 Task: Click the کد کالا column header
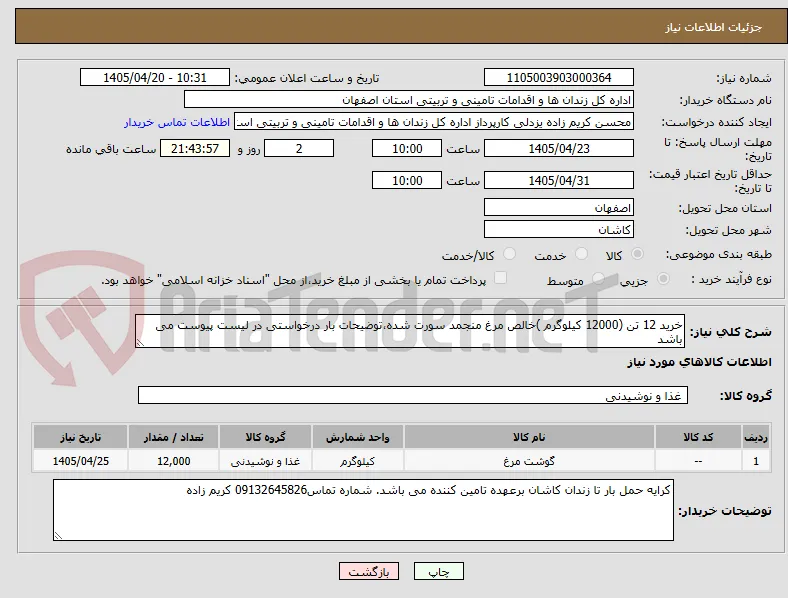coord(698,437)
